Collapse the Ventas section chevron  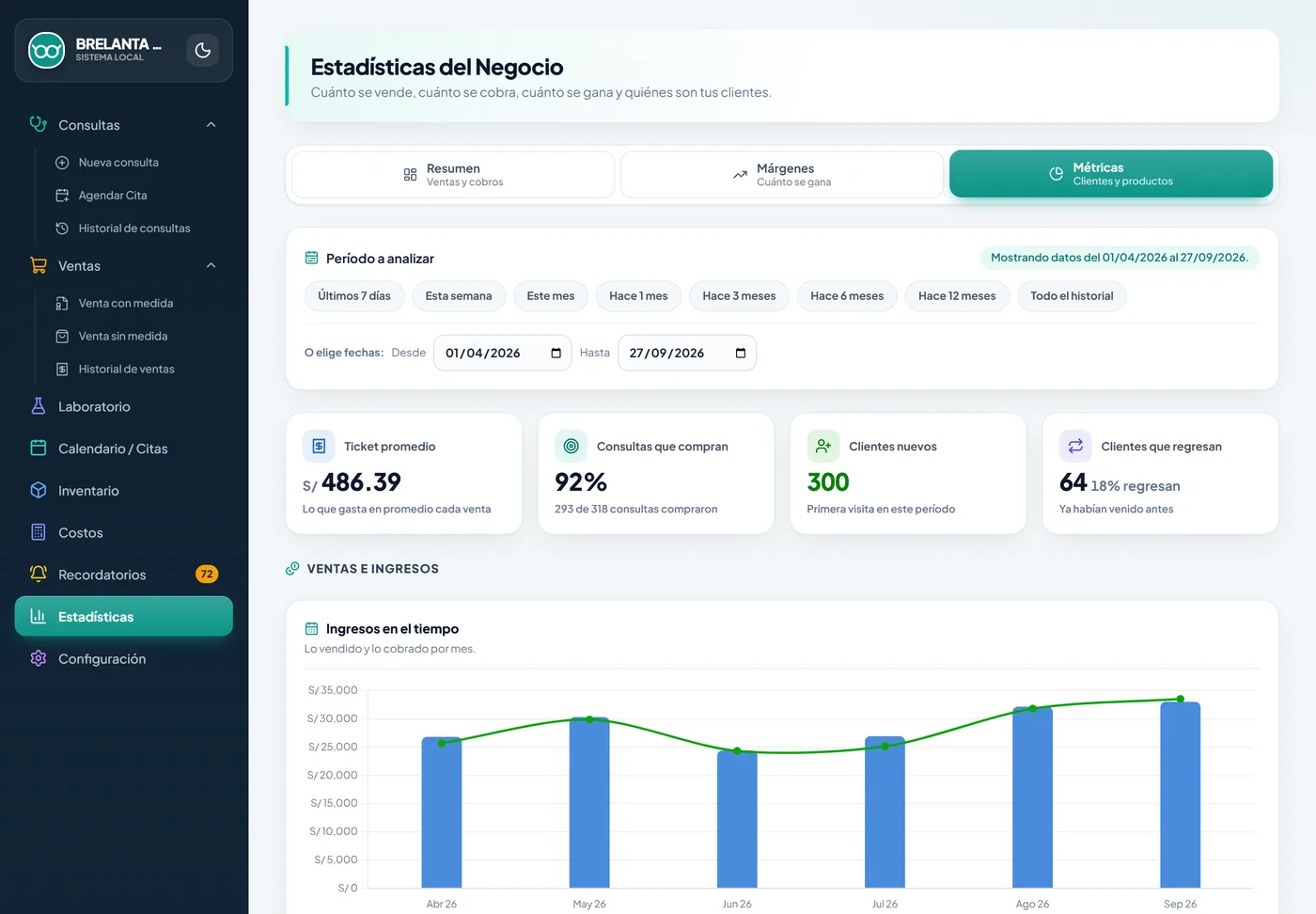pyautogui.click(x=211, y=265)
